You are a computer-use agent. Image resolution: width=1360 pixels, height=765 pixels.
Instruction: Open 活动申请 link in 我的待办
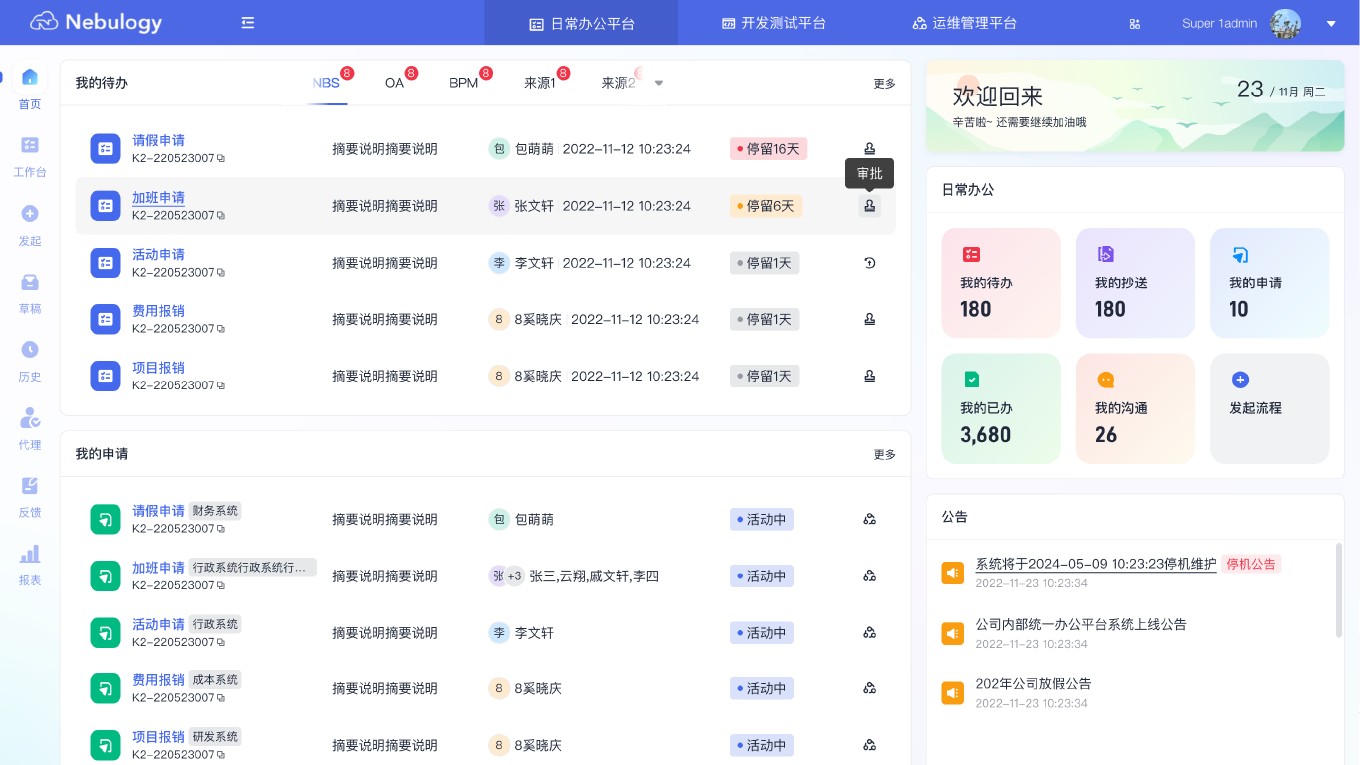158,254
